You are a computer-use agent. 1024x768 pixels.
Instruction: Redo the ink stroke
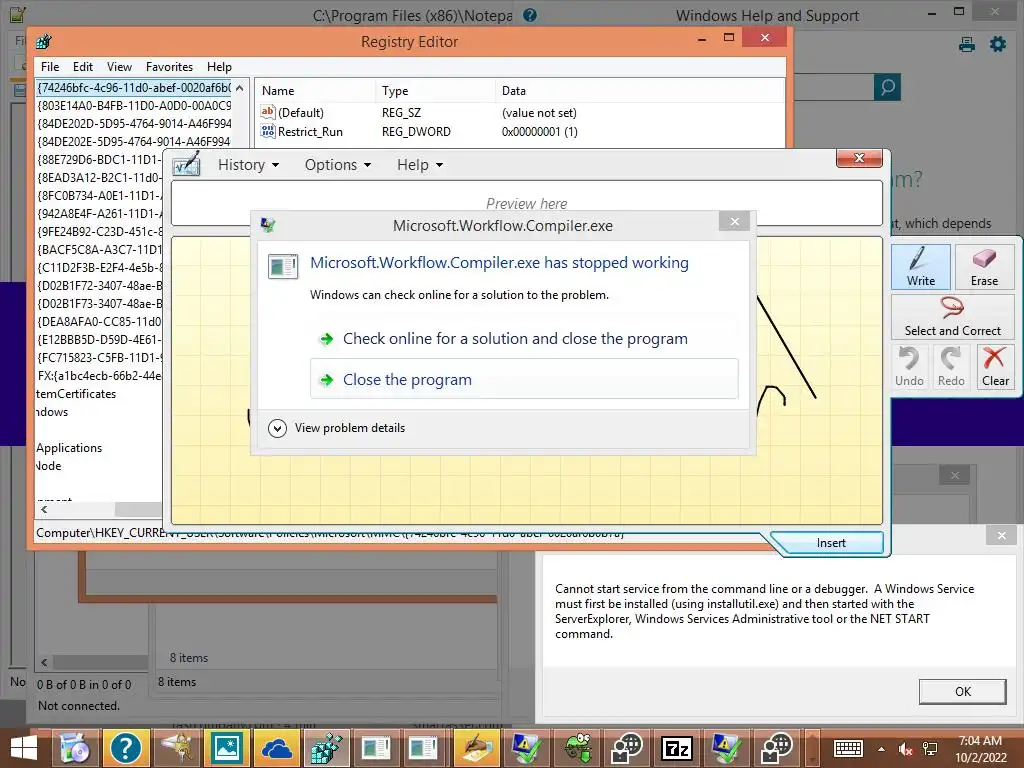[x=951, y=366]
